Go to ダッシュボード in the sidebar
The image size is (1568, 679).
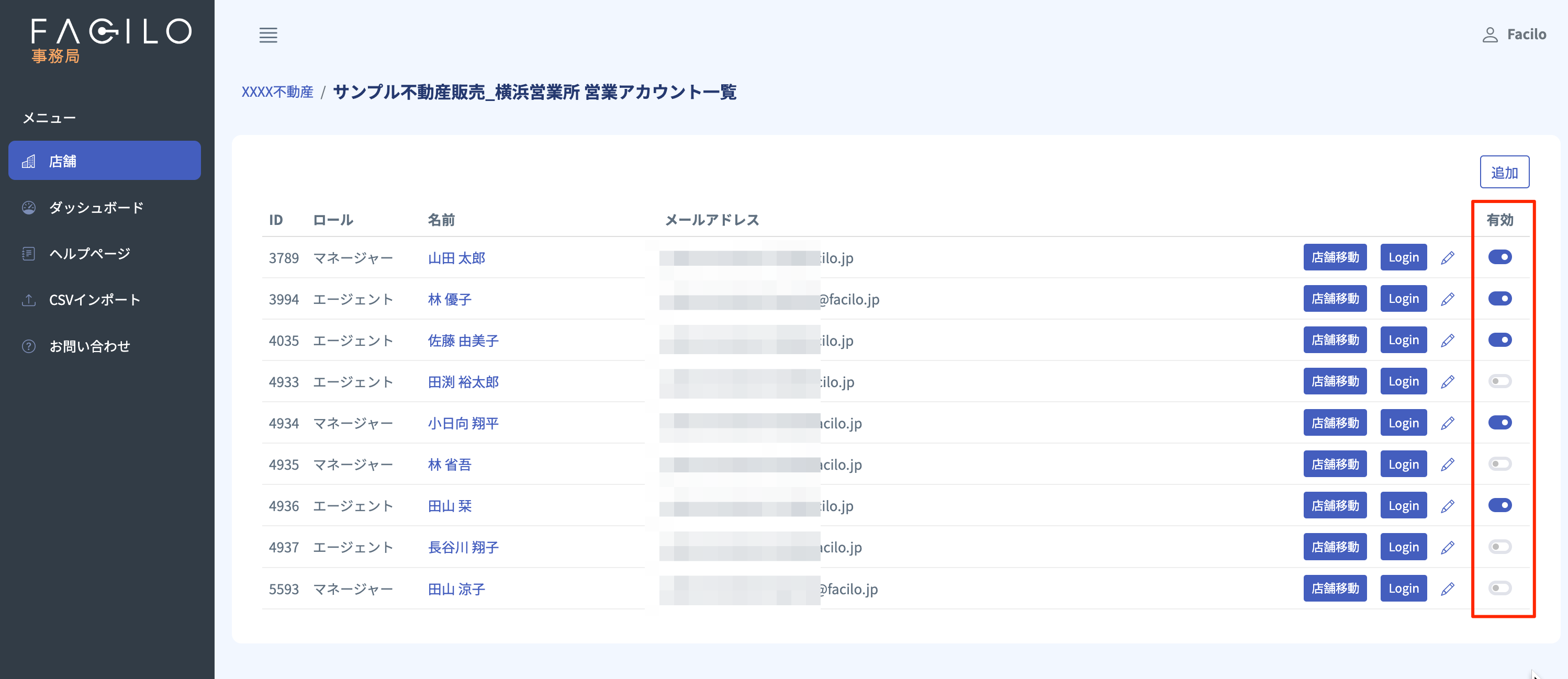(x=105, y=208)
